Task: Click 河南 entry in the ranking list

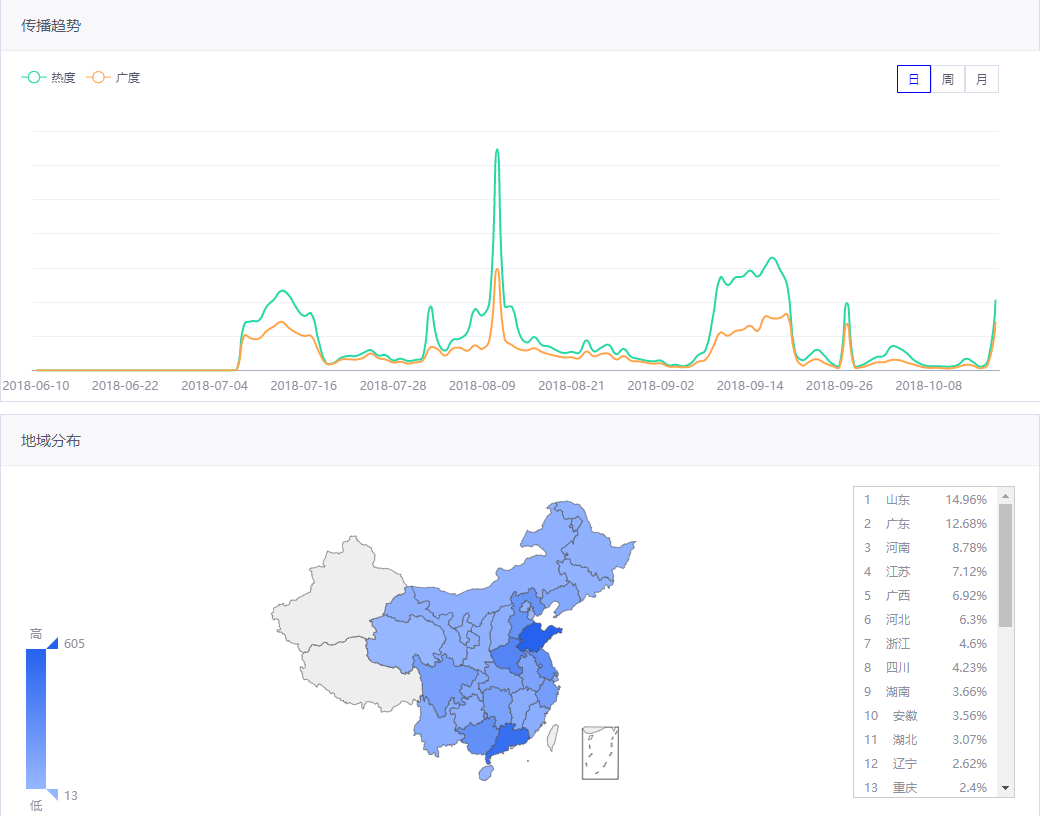Action: pos(925,547)
